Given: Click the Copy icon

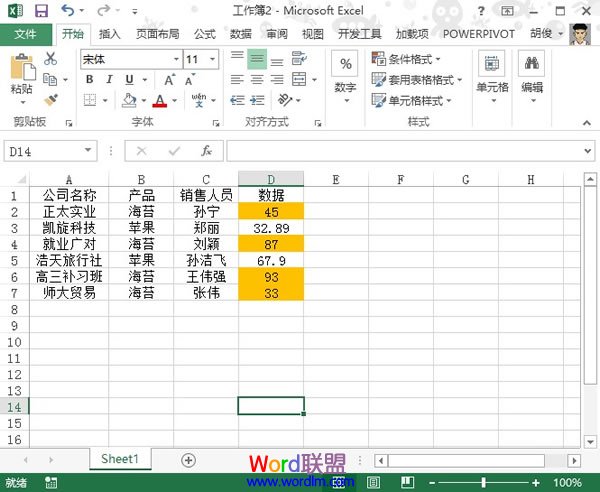Looking at the screenshot, I should point(50,80).
